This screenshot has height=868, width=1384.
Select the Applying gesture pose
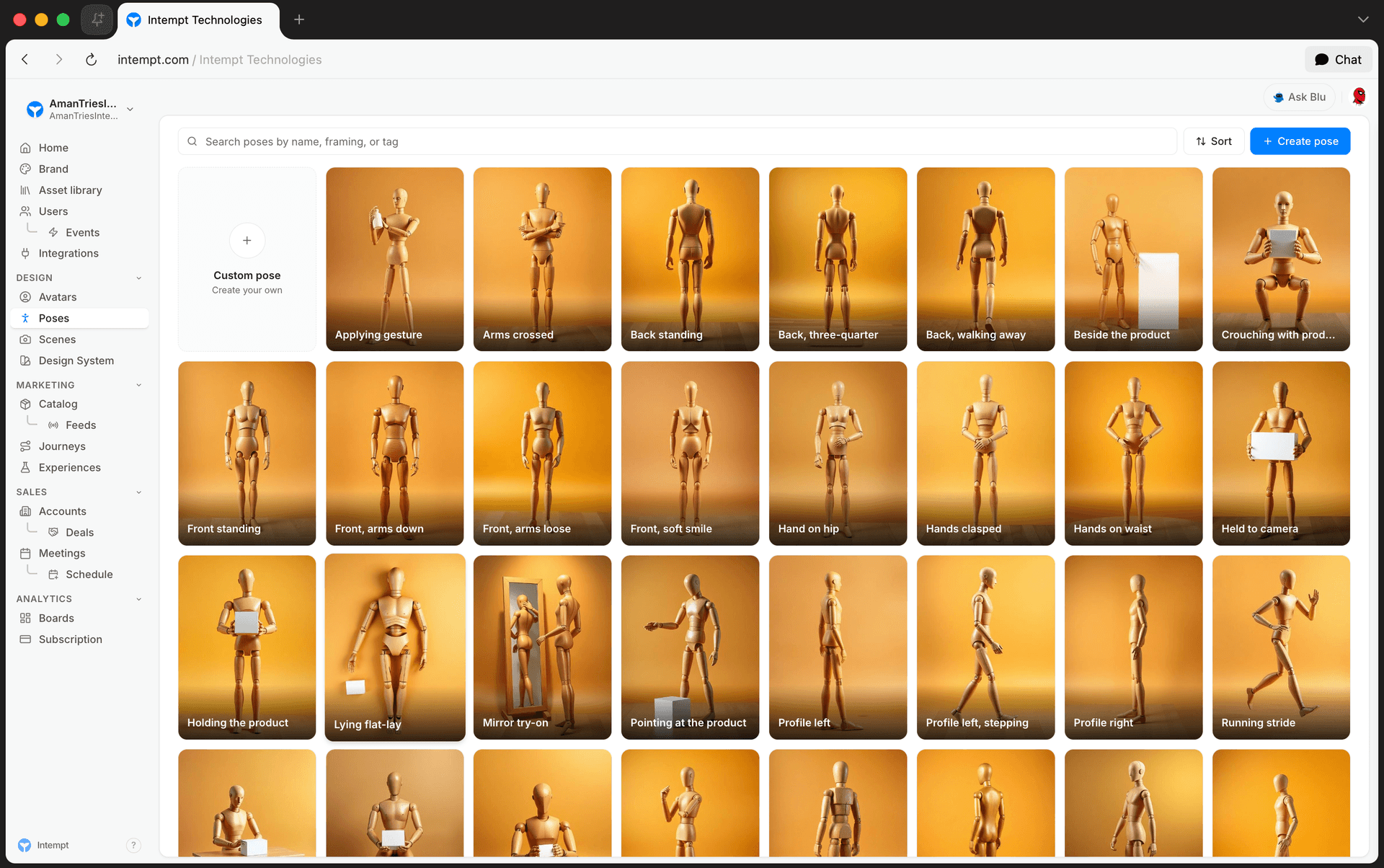395,260
